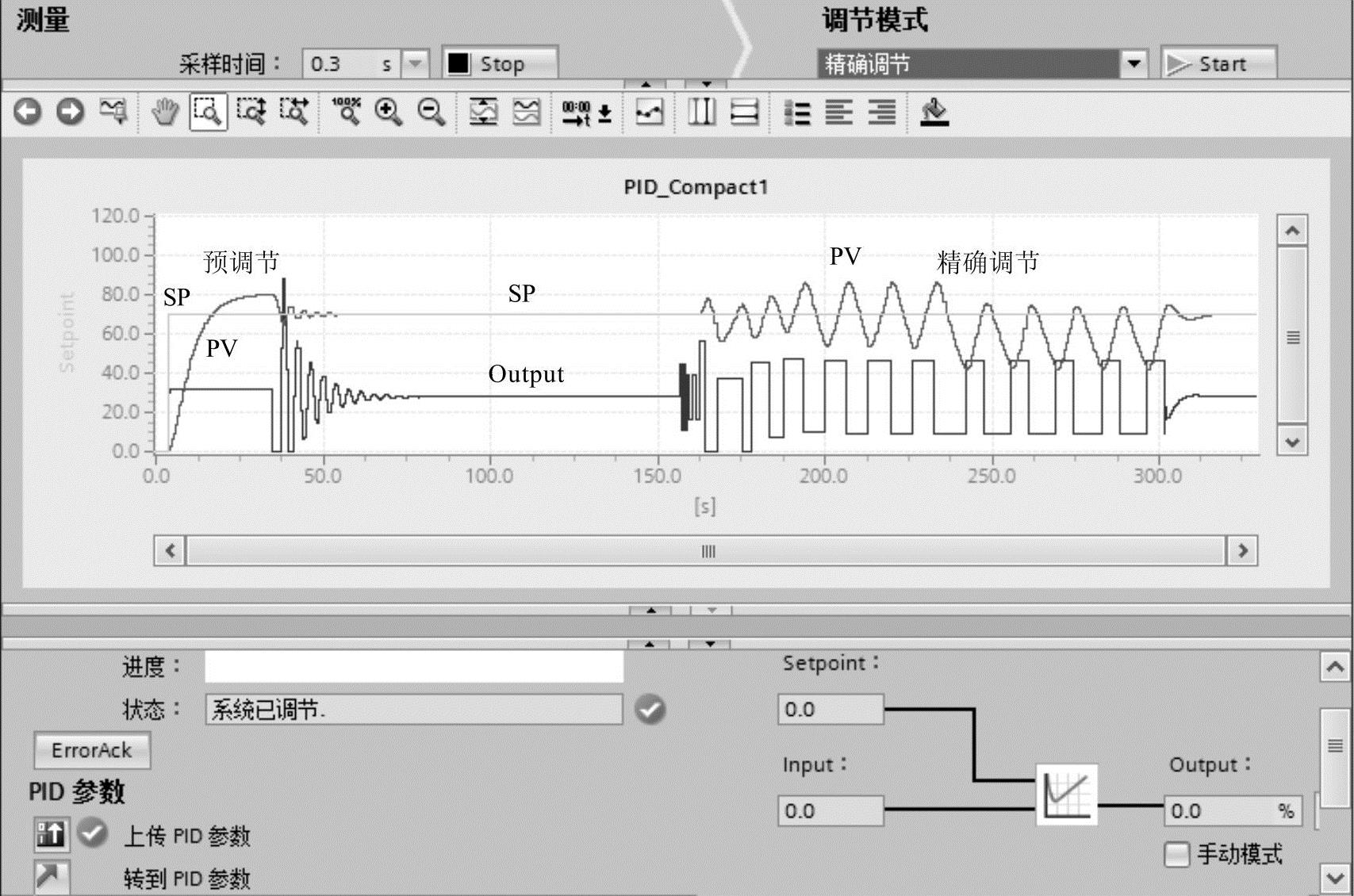
Task: Collapse section with up arrow above toolbar
Action: tap(646, 83)
